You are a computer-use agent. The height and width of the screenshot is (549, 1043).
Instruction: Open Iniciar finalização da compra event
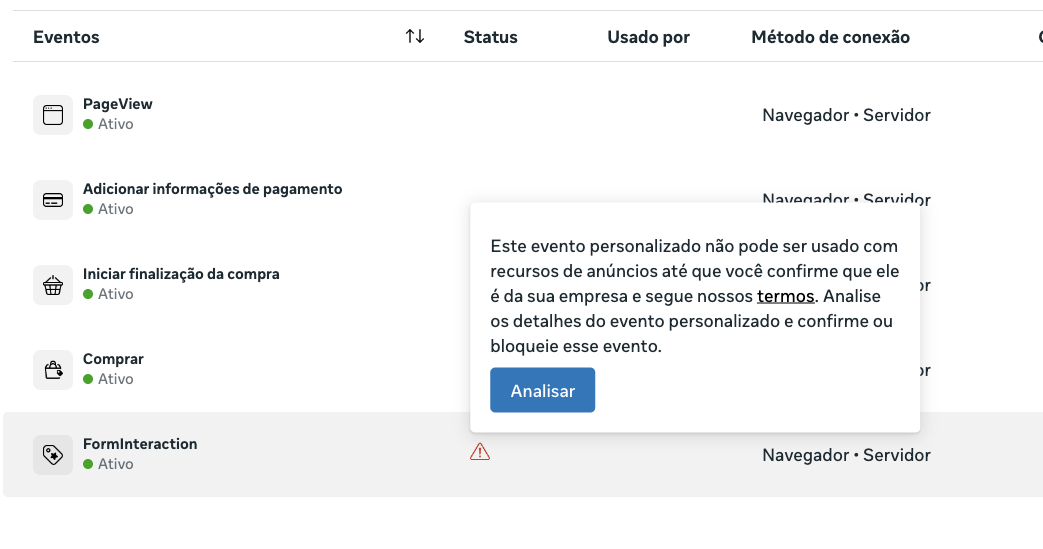[181, 274]
